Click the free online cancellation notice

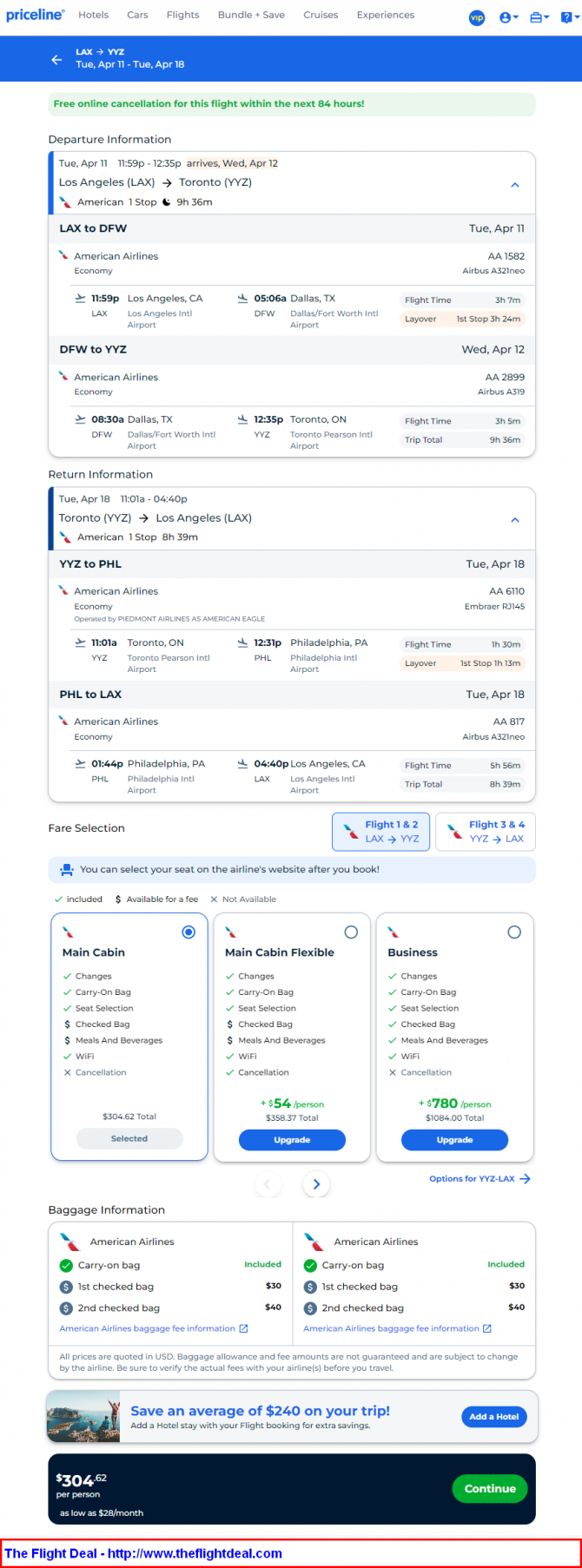click(x=292, y=104)
